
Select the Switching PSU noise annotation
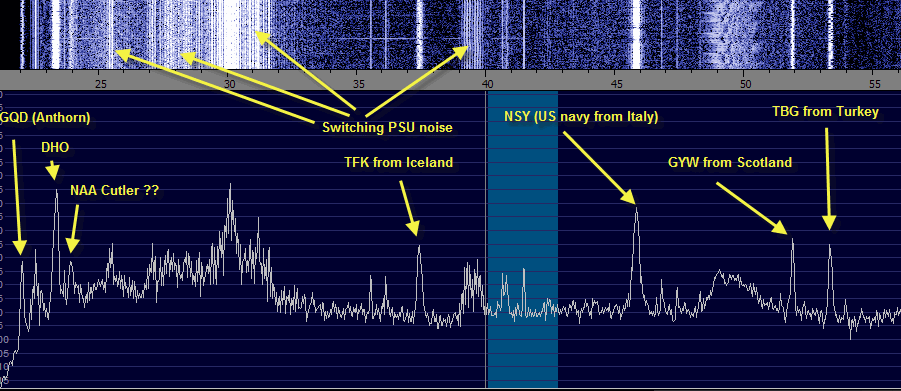click(x=387, y=128)
